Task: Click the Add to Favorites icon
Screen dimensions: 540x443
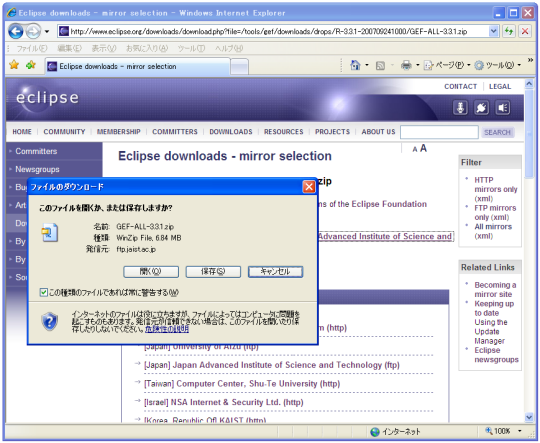Action: pyautogui.click(x=31, y=64)
